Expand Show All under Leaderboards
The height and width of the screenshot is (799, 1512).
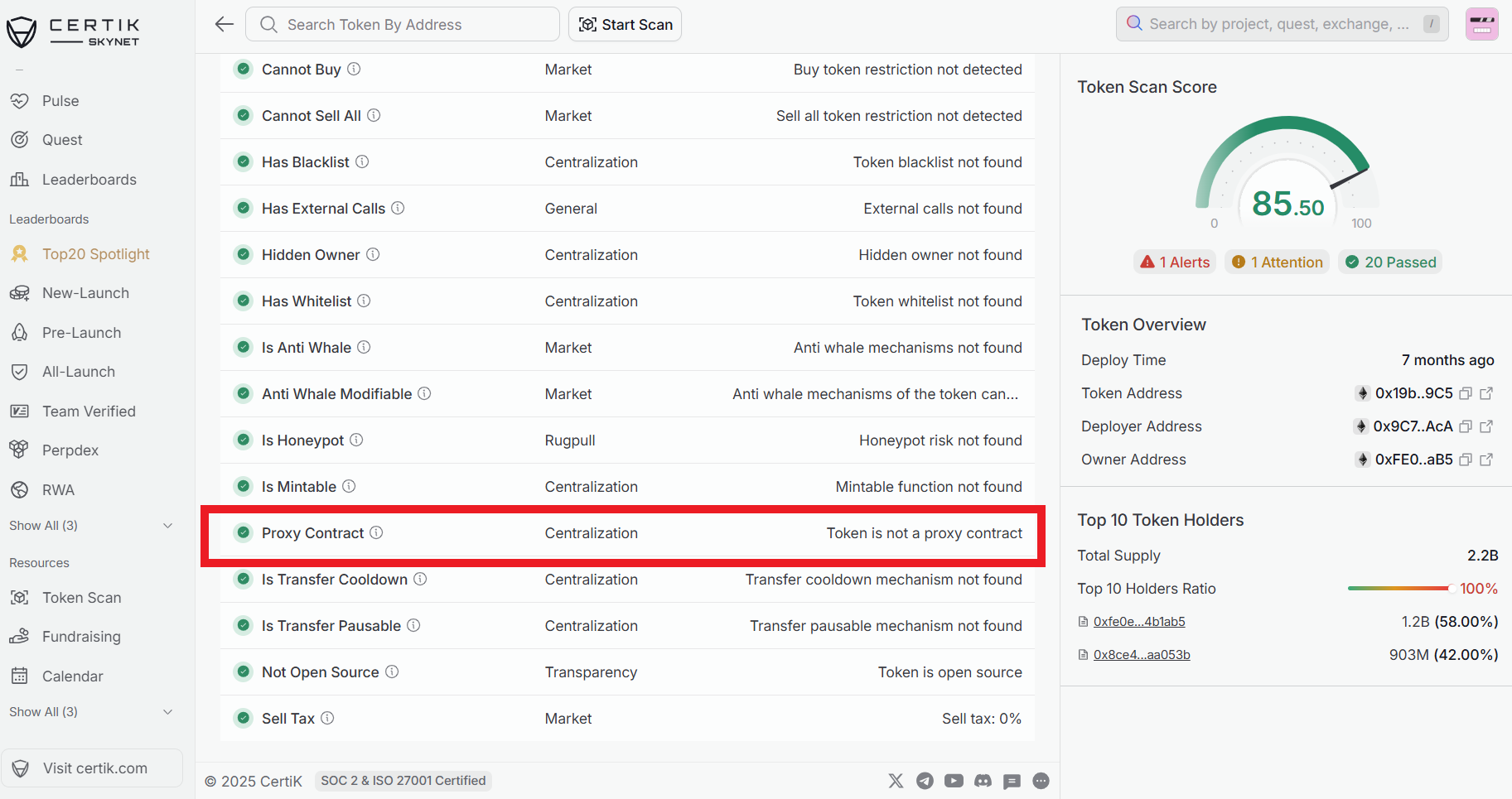pos(90,526)
